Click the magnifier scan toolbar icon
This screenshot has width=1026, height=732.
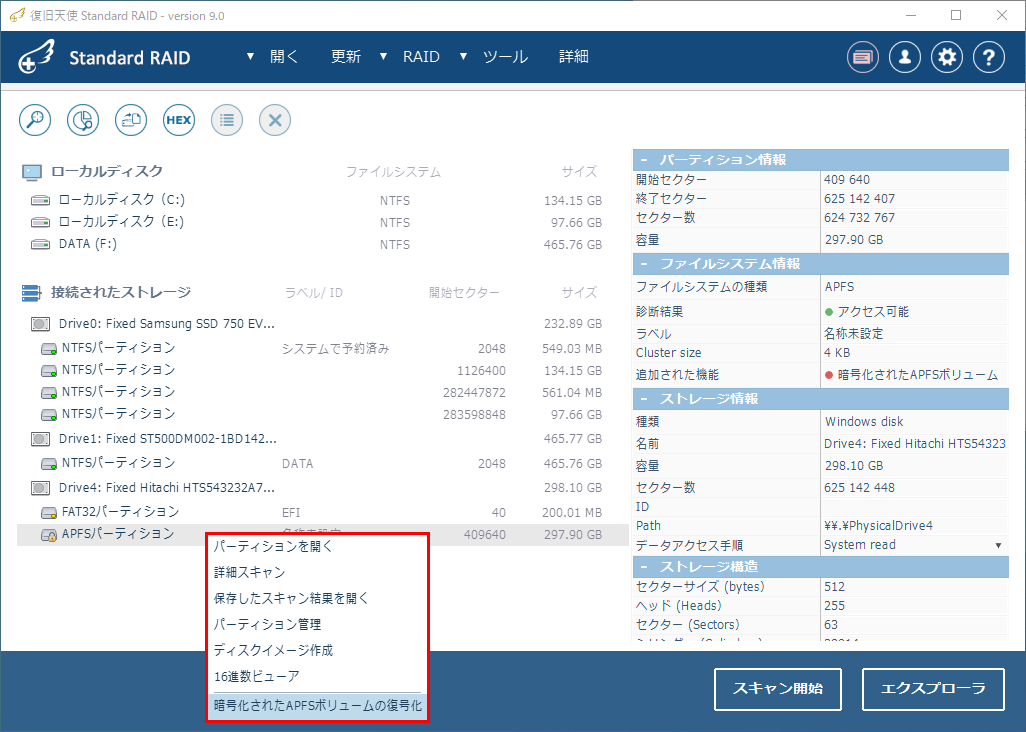pyautogui.click(x=35, y=120)
